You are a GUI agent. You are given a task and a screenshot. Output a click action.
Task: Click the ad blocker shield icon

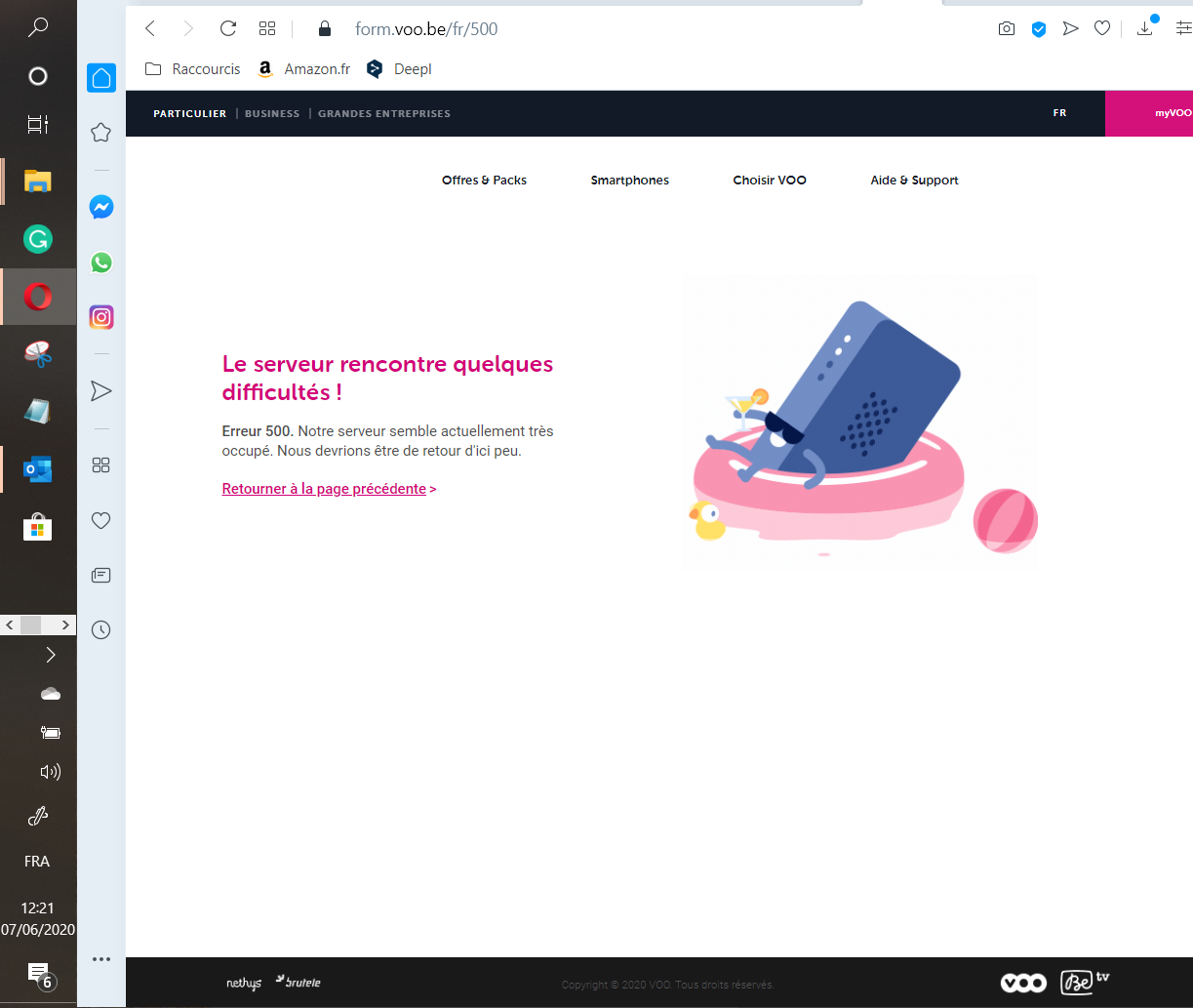pos(1039,29)
